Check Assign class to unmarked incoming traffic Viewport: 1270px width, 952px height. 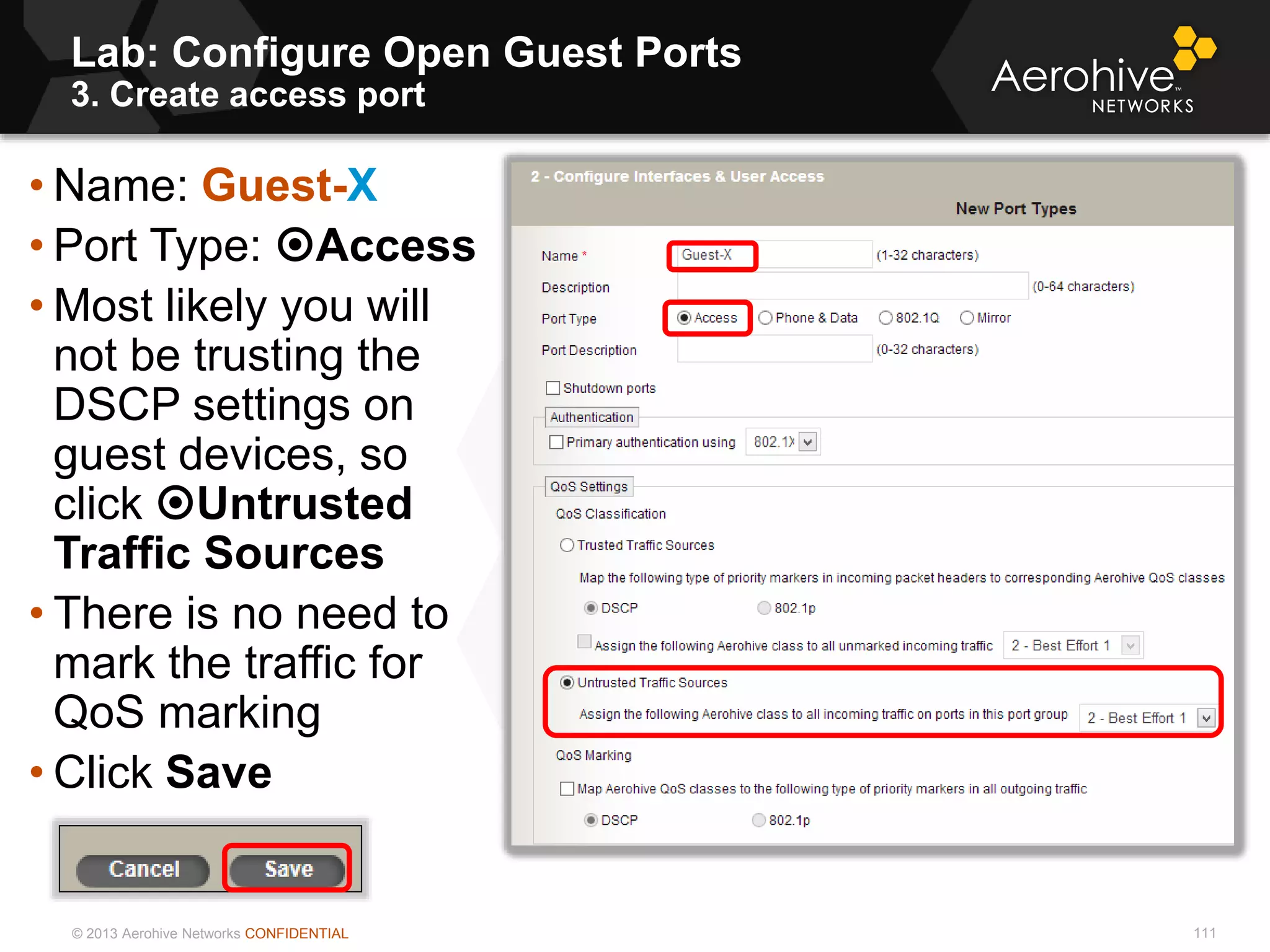(584, 641)
